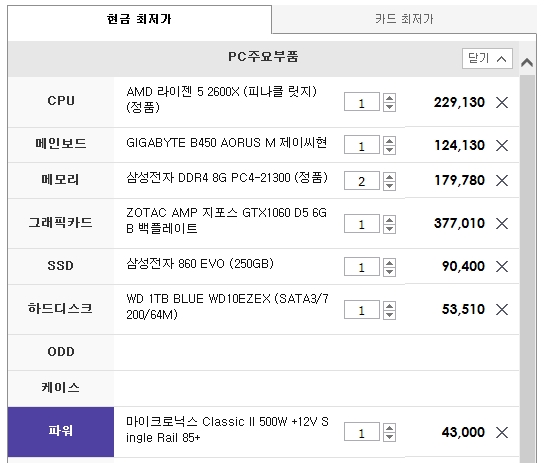Remove the 하드디스크 item with its X icon
The width and height of the screenshot is (544, 463).
502,309
